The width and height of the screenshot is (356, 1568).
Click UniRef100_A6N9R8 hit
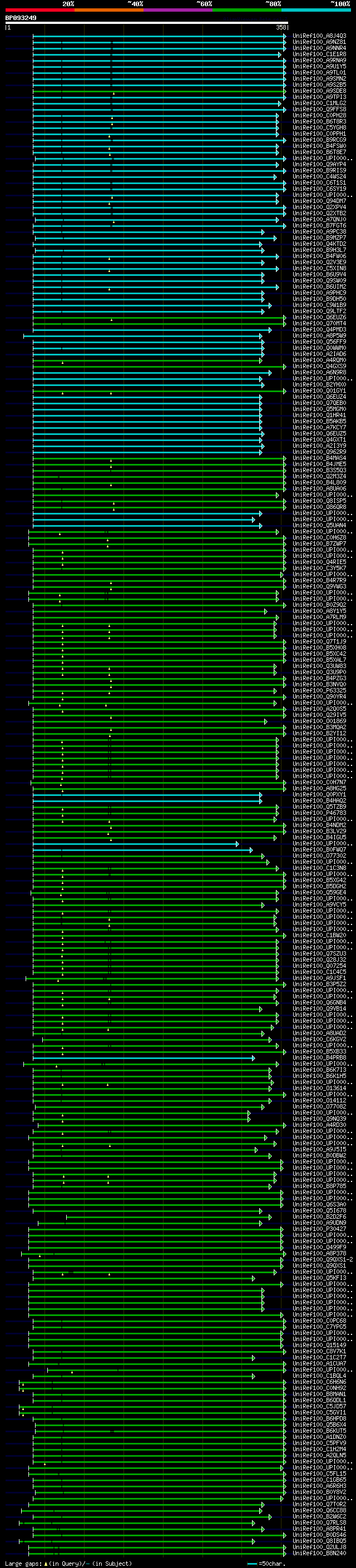(x=319, y=373)
